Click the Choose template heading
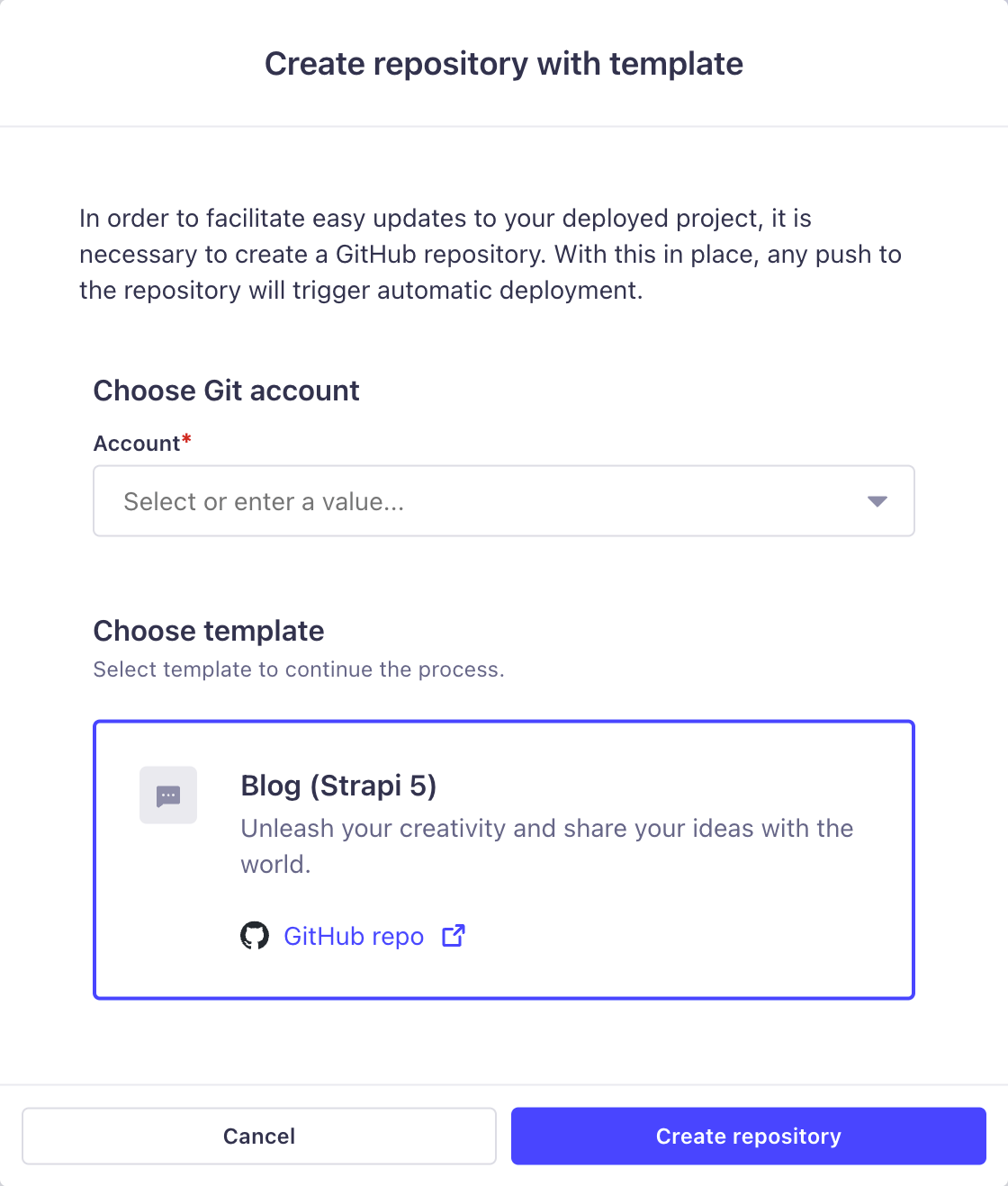This screenshot has height=1186, width=1008. tap(208, 631)
